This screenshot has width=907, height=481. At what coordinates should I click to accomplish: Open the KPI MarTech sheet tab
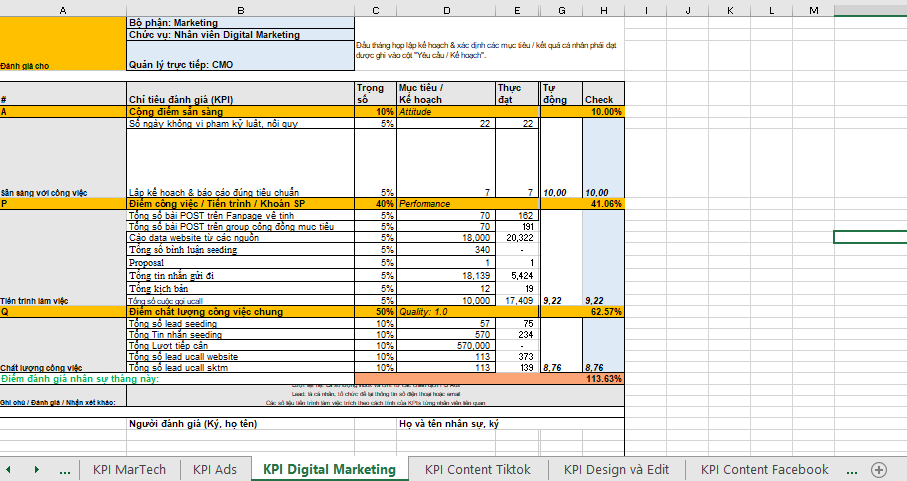click(x=130, y=469)
